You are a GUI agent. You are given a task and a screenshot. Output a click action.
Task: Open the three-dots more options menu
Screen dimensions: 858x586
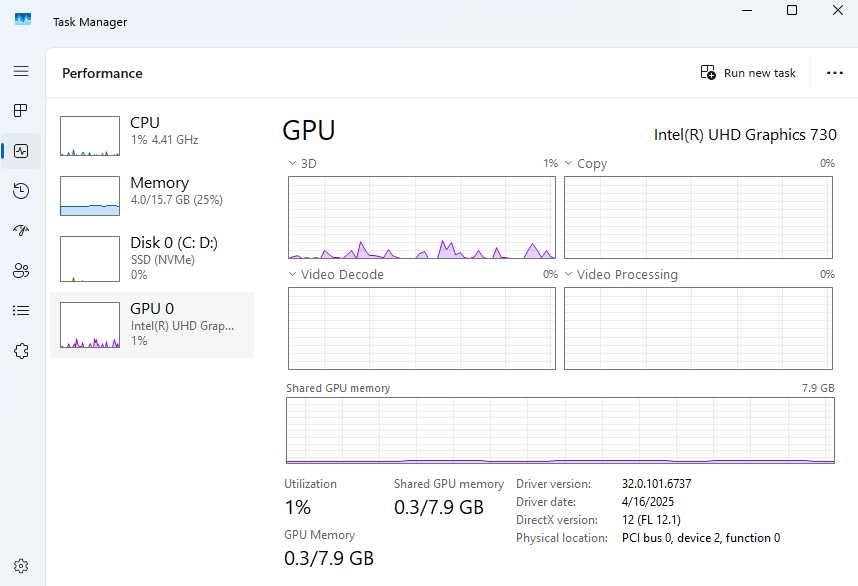pos(834,73)
